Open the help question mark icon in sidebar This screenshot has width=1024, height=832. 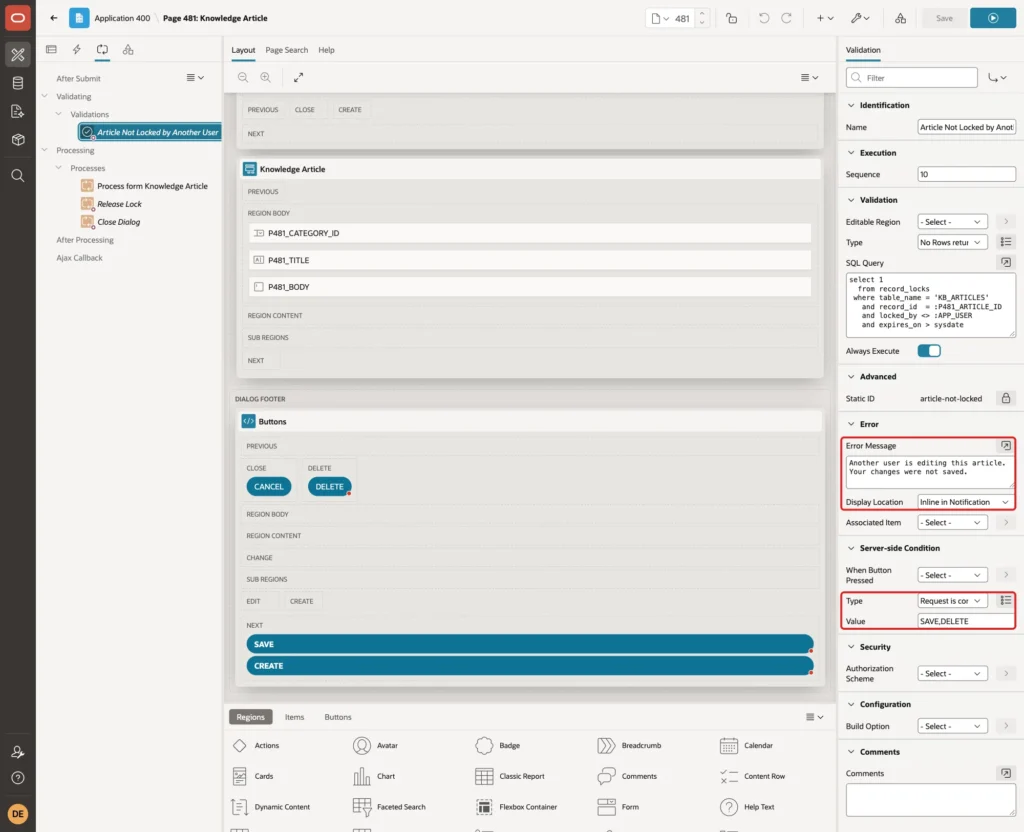click(18, 778)
